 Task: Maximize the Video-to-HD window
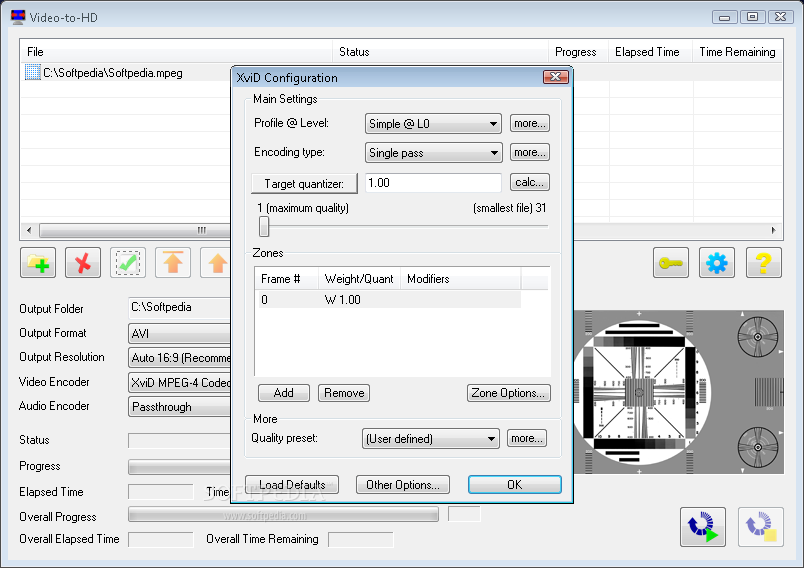[752, 17]
